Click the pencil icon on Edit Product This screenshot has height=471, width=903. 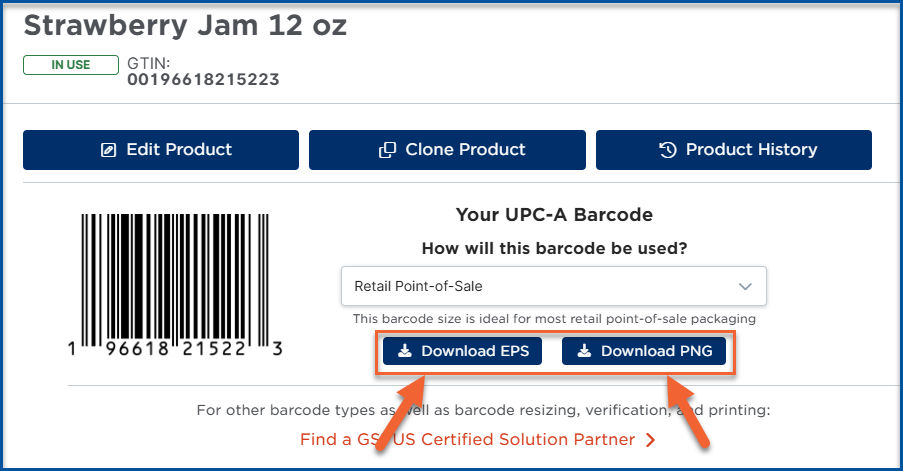coord(108,150)
